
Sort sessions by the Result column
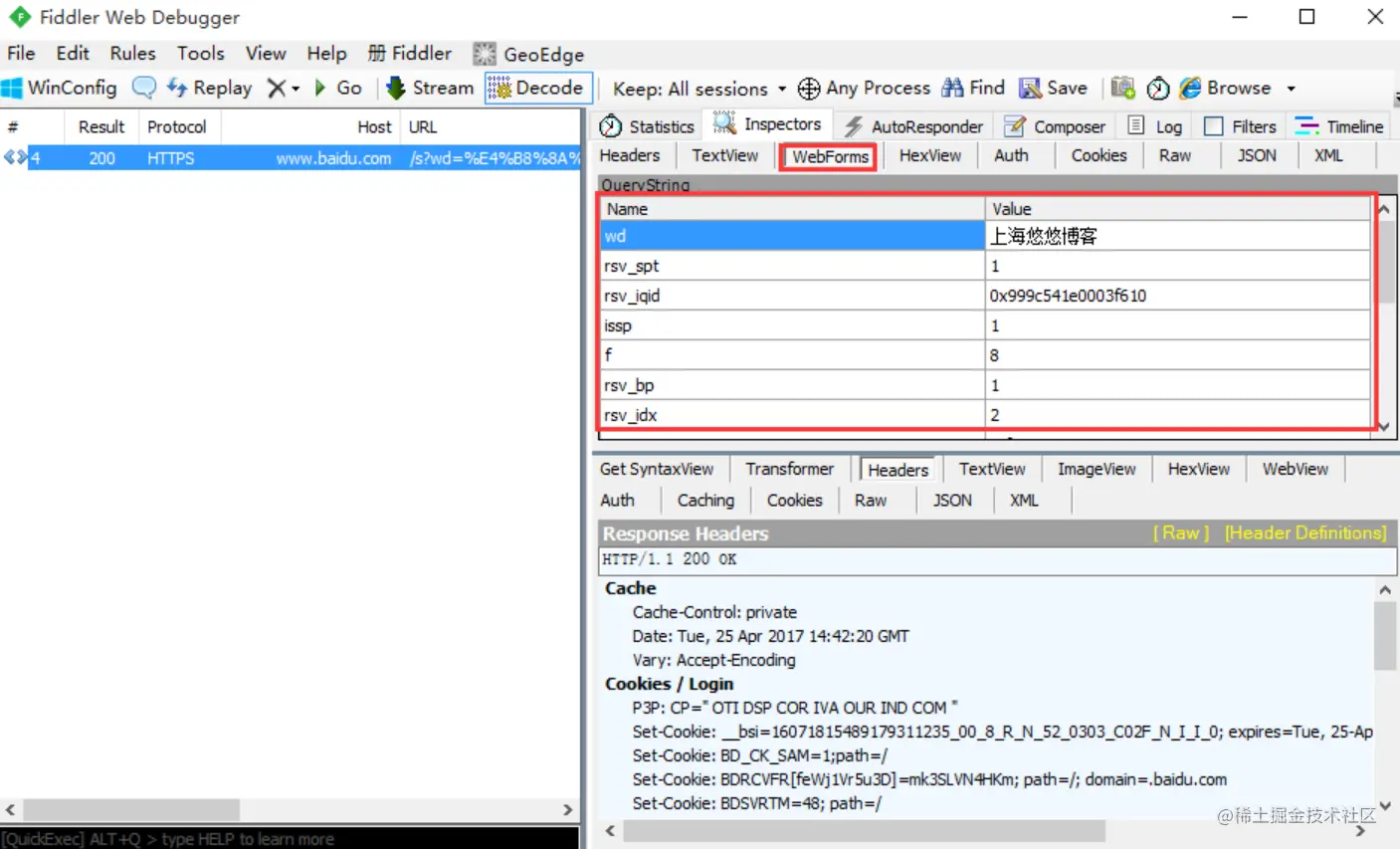(x=101, y=126)
